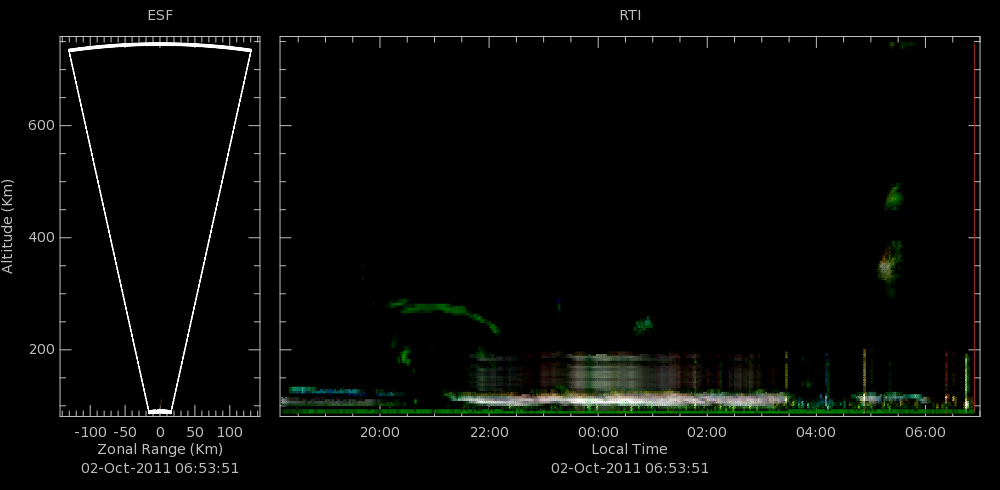Click the white radar beam base in ESF plot
The image size is (1000, 490).
160,412
